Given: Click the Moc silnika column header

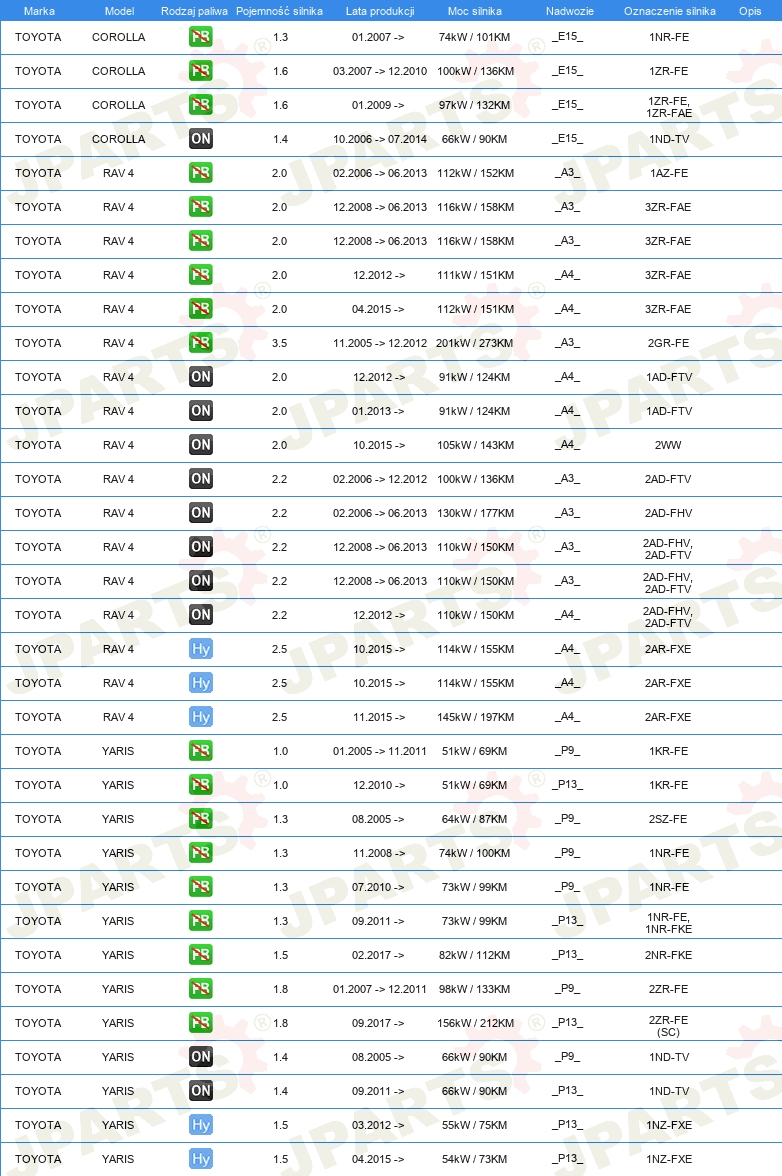Looking at the screenshot, I should coord(475,11).
